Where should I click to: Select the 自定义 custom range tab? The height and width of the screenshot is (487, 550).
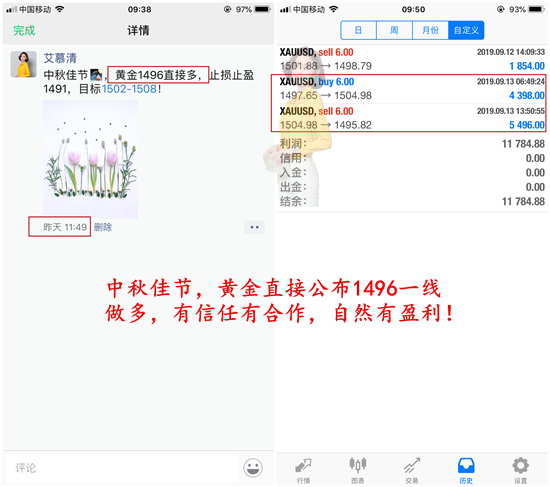[466, 30]
